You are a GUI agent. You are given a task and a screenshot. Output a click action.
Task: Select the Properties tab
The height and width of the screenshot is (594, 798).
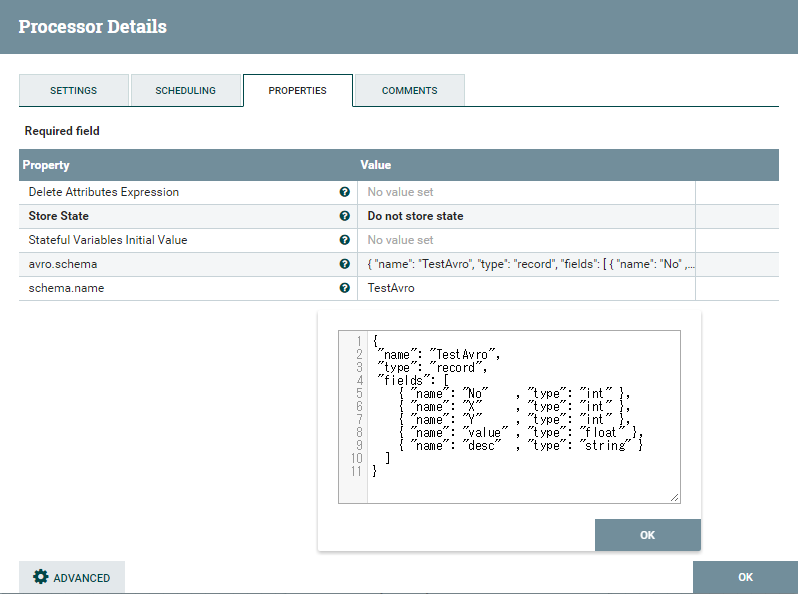tap(297, 90)
